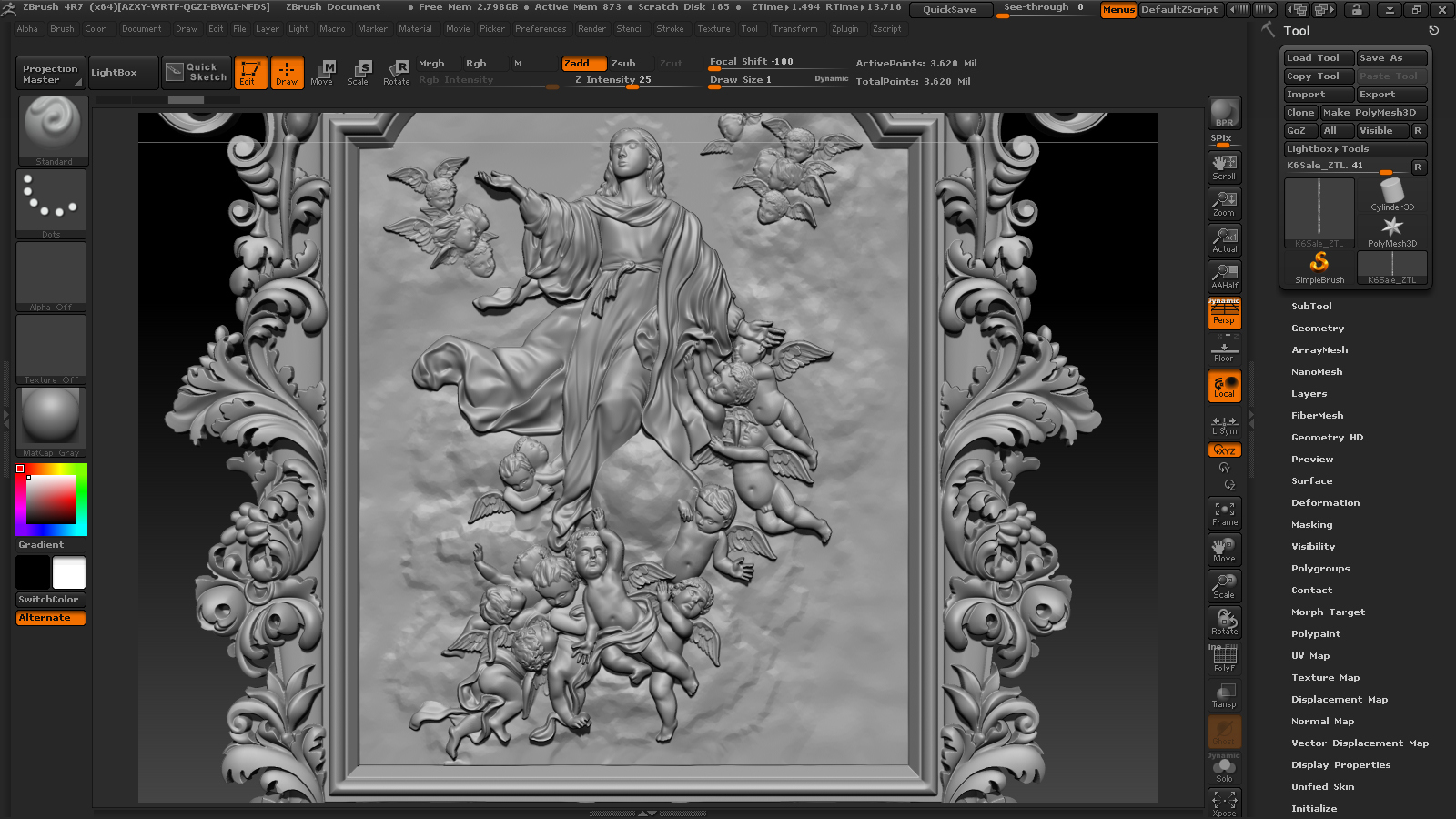The image size is (1456, 819).
Task: Toggle Persp perspective mode
Action: pos(1224,314)
